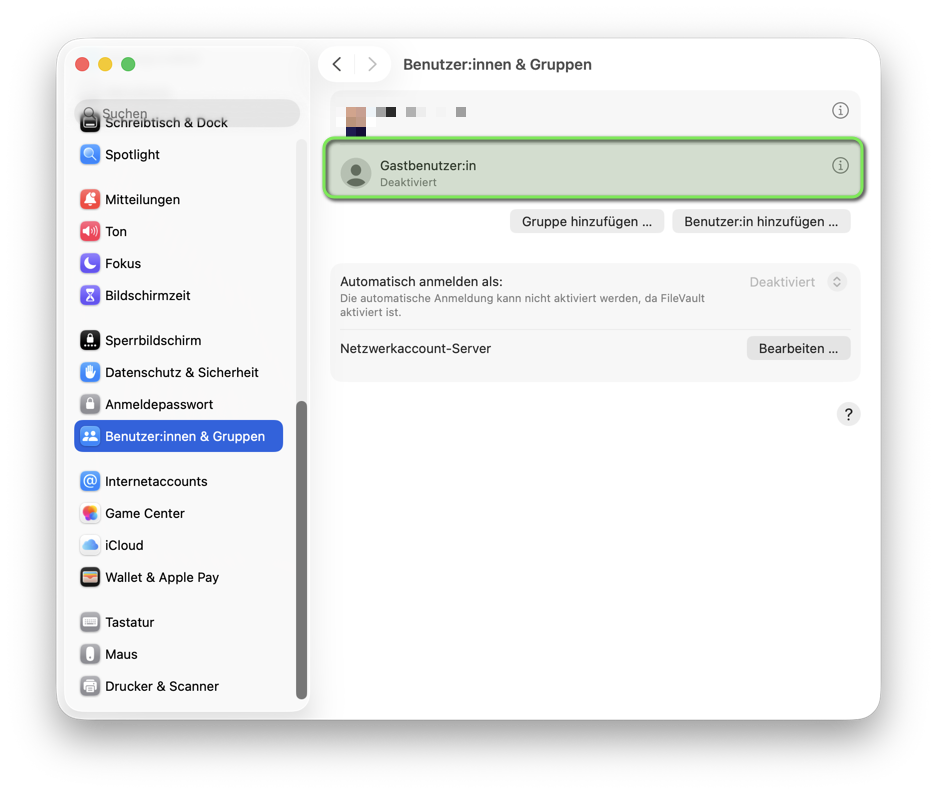Click the Suchen search field
The width and height of the screenshot is (937, 794).
pyautogui.click(x=190, y=113)
